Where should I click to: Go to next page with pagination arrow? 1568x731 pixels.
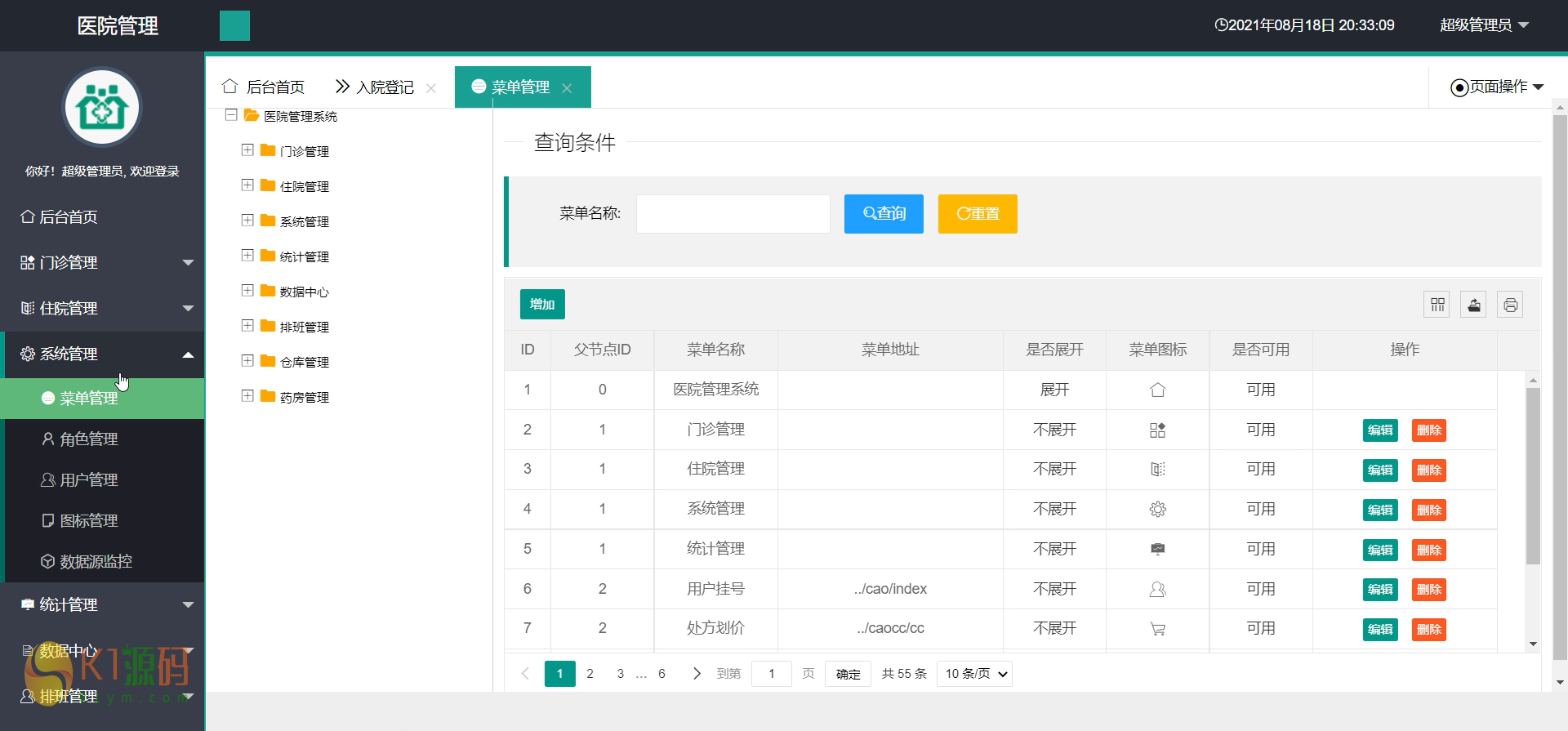point(696,674)
